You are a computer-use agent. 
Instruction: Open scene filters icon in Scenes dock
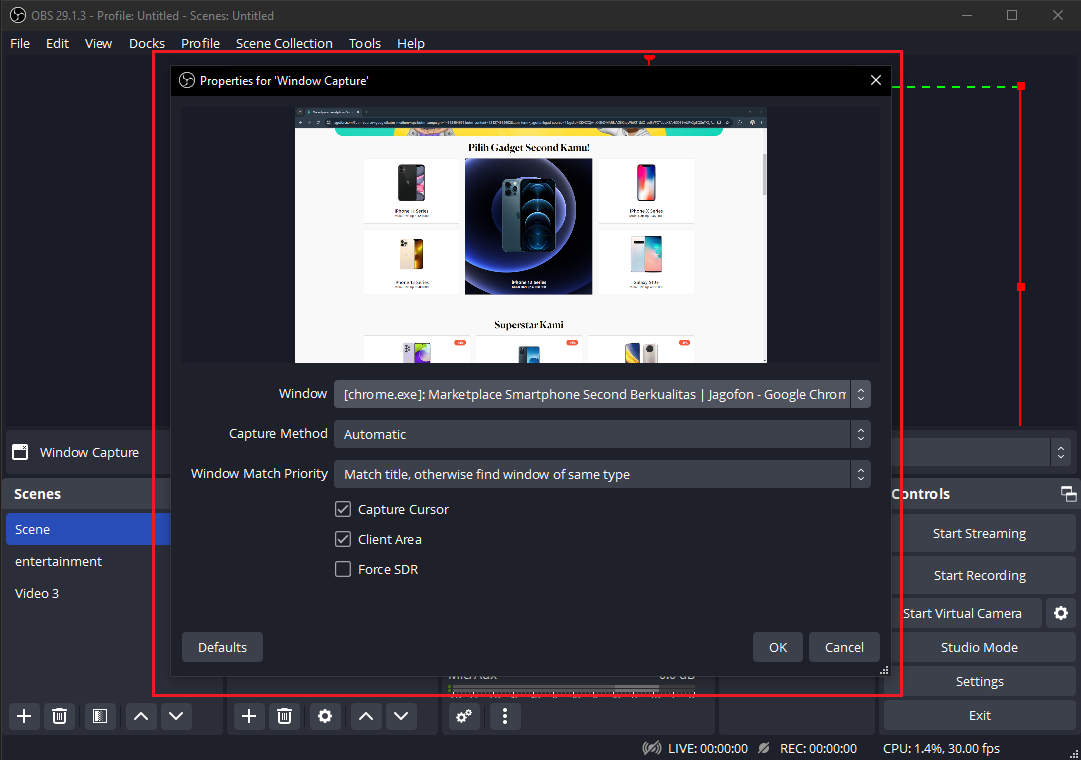coord(100,716)
